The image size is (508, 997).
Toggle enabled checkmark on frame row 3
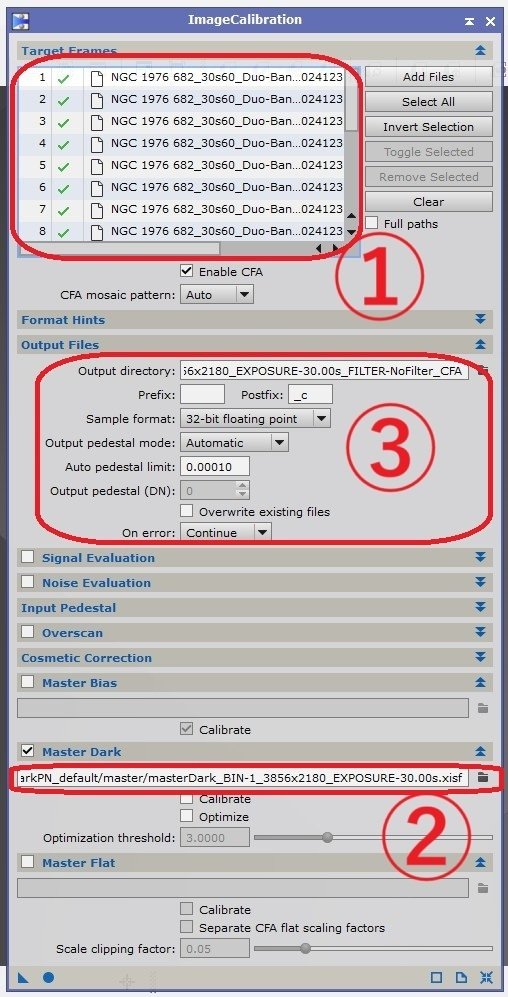tap(63, 122)
